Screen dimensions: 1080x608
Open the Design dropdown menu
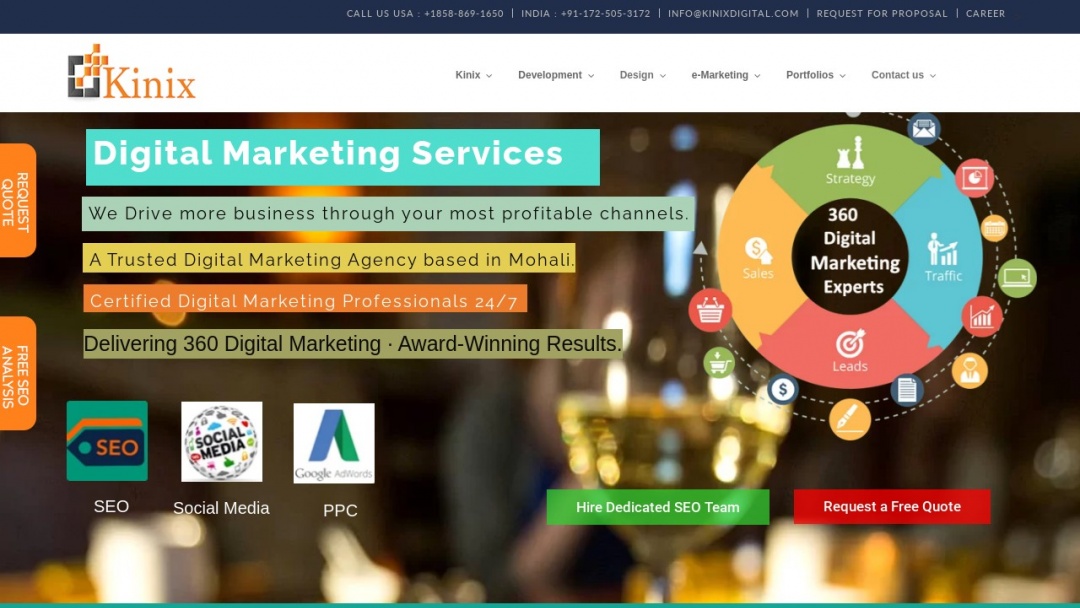click(637, 75)
